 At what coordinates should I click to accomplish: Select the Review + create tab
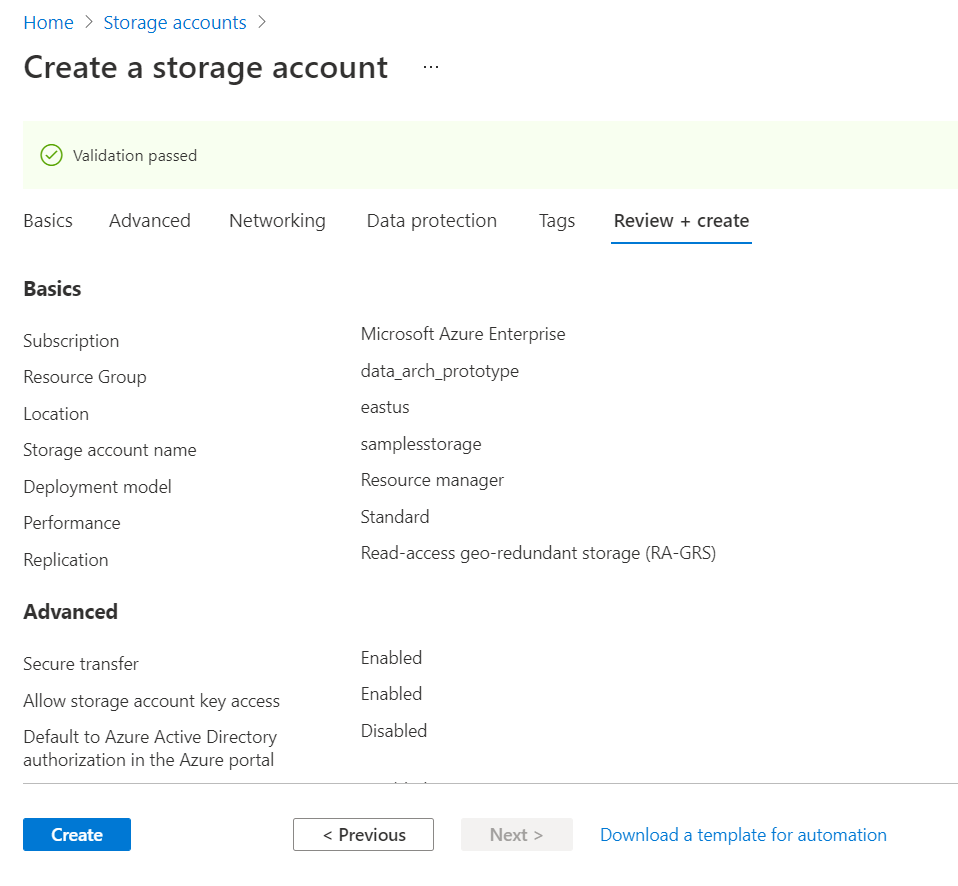pos(681,221)
